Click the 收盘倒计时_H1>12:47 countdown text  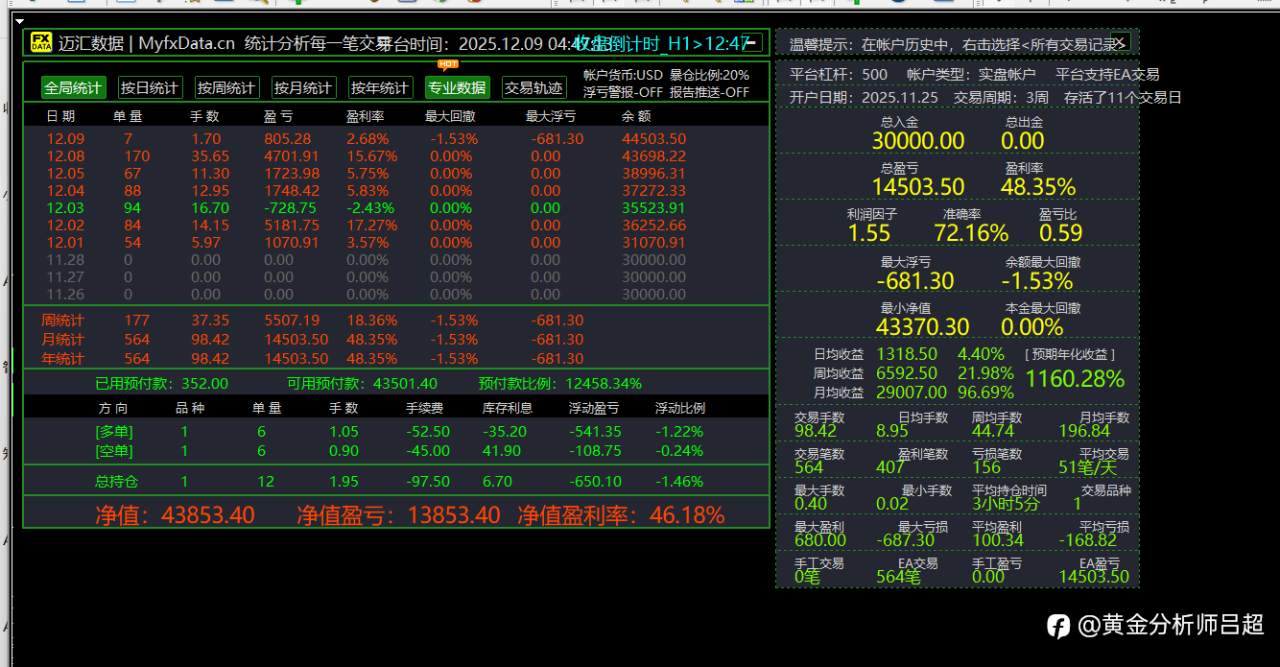coord(661,43)
